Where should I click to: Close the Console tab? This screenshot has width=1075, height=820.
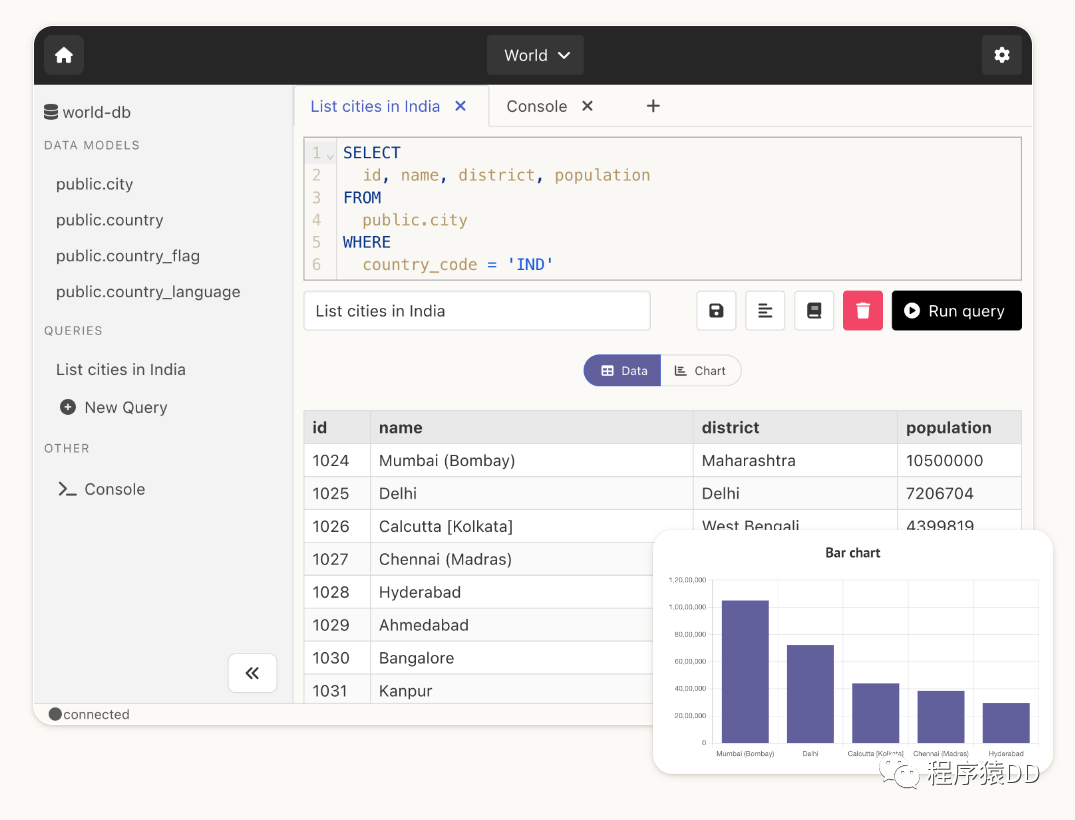[587, 106]
